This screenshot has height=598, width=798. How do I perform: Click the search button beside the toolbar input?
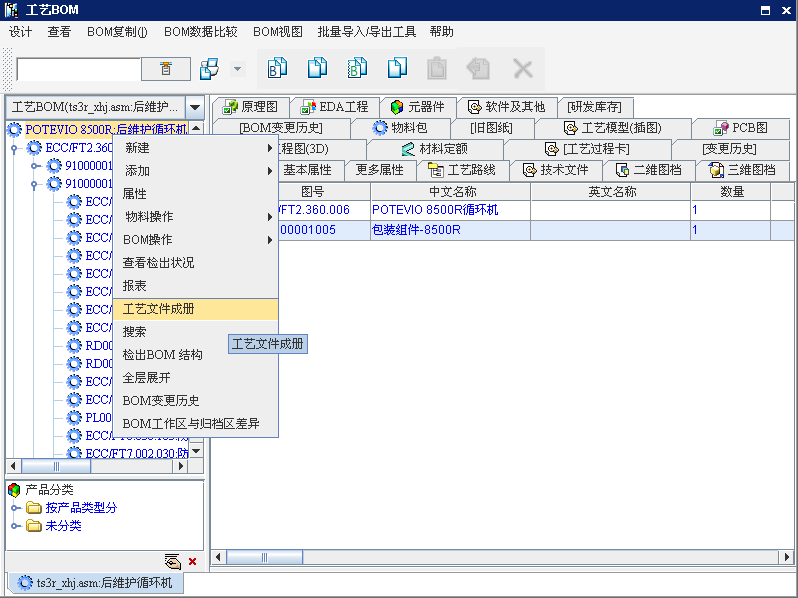point(166,69)
